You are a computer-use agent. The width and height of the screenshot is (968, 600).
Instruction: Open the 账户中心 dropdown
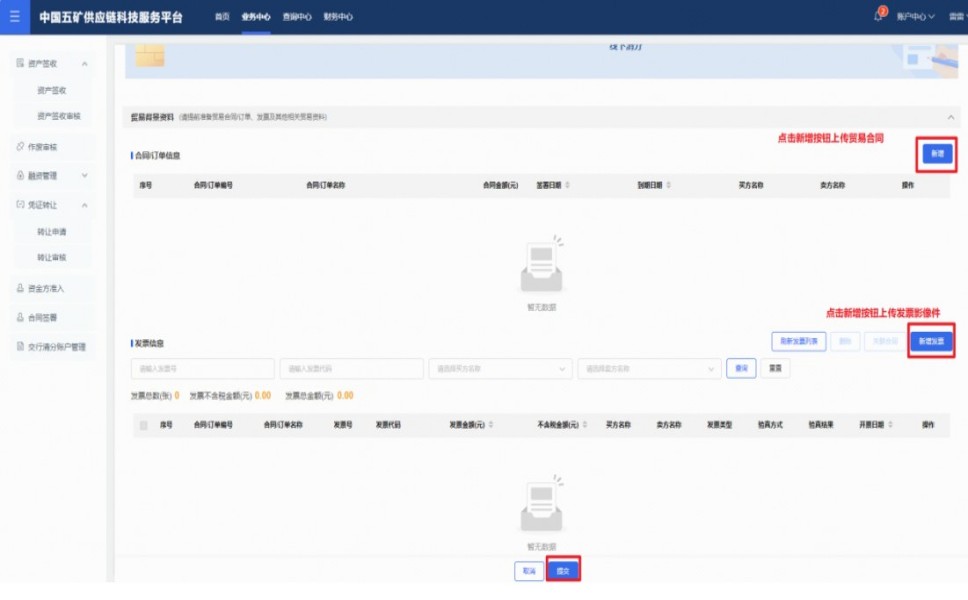point(914,17)
